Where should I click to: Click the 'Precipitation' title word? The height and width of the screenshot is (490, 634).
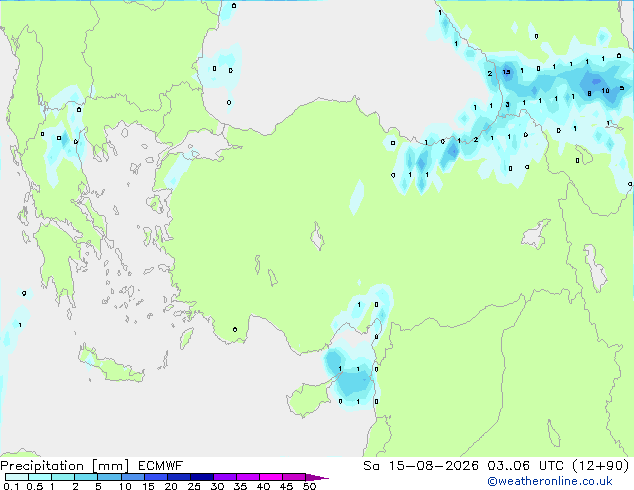click(42, 466)
